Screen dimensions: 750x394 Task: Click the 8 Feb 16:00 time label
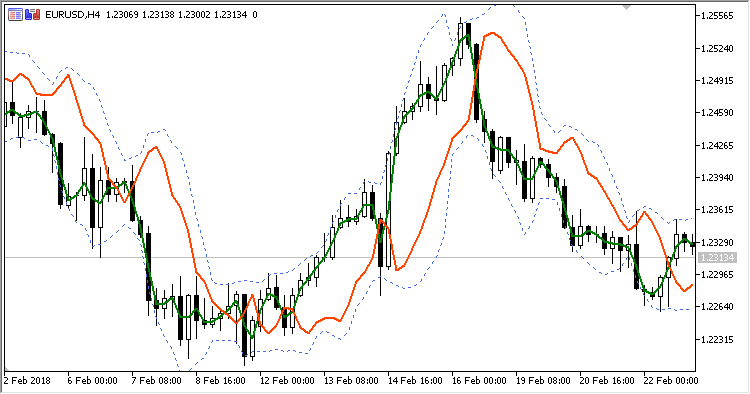pos(220,381)
